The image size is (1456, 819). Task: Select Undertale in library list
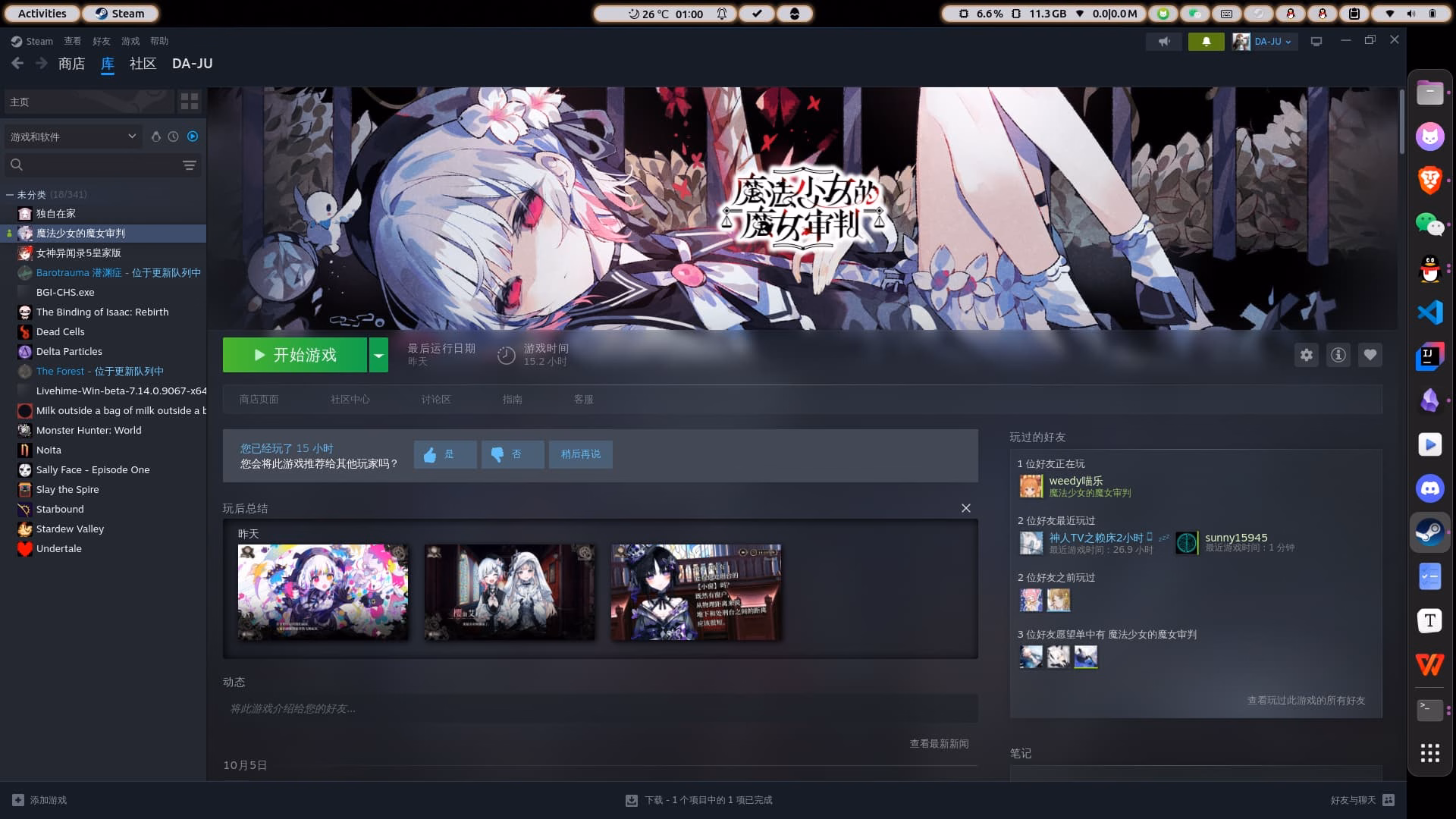pyautogui.click(x=103, y=548)
